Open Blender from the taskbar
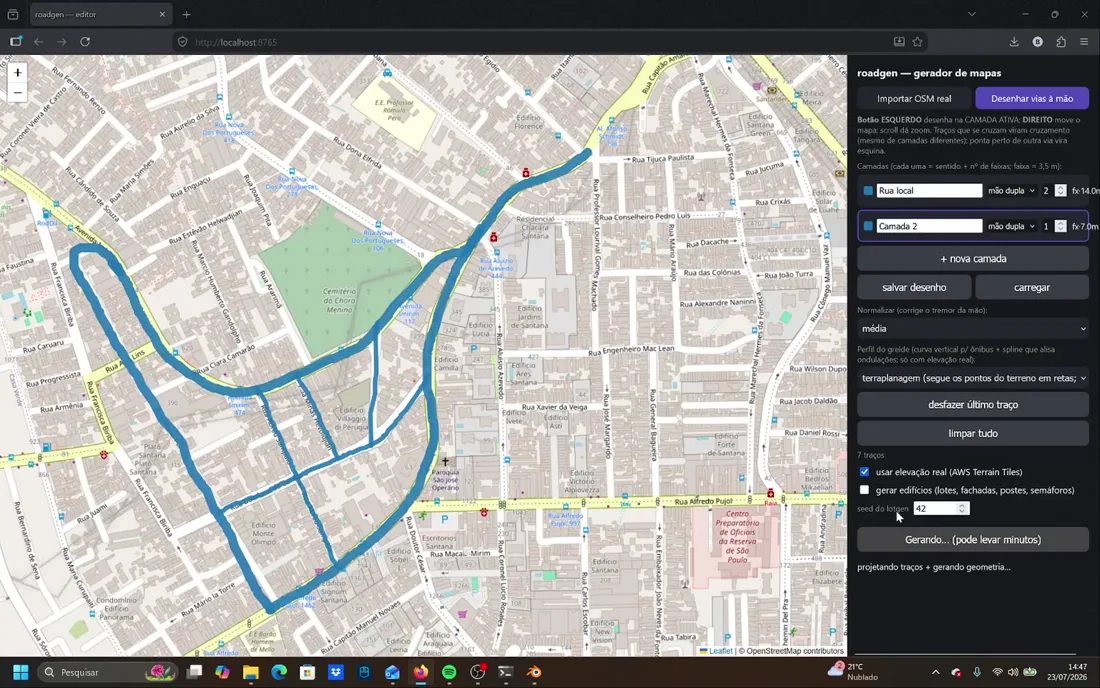 [534, 672]
